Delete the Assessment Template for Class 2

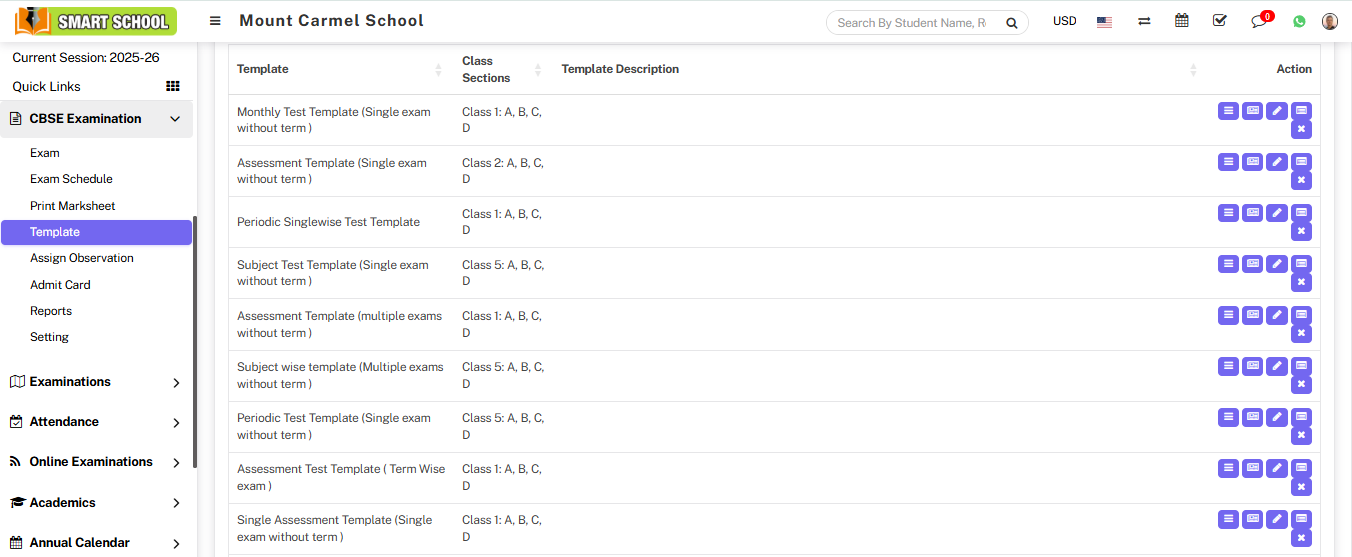pos(1301,180)
